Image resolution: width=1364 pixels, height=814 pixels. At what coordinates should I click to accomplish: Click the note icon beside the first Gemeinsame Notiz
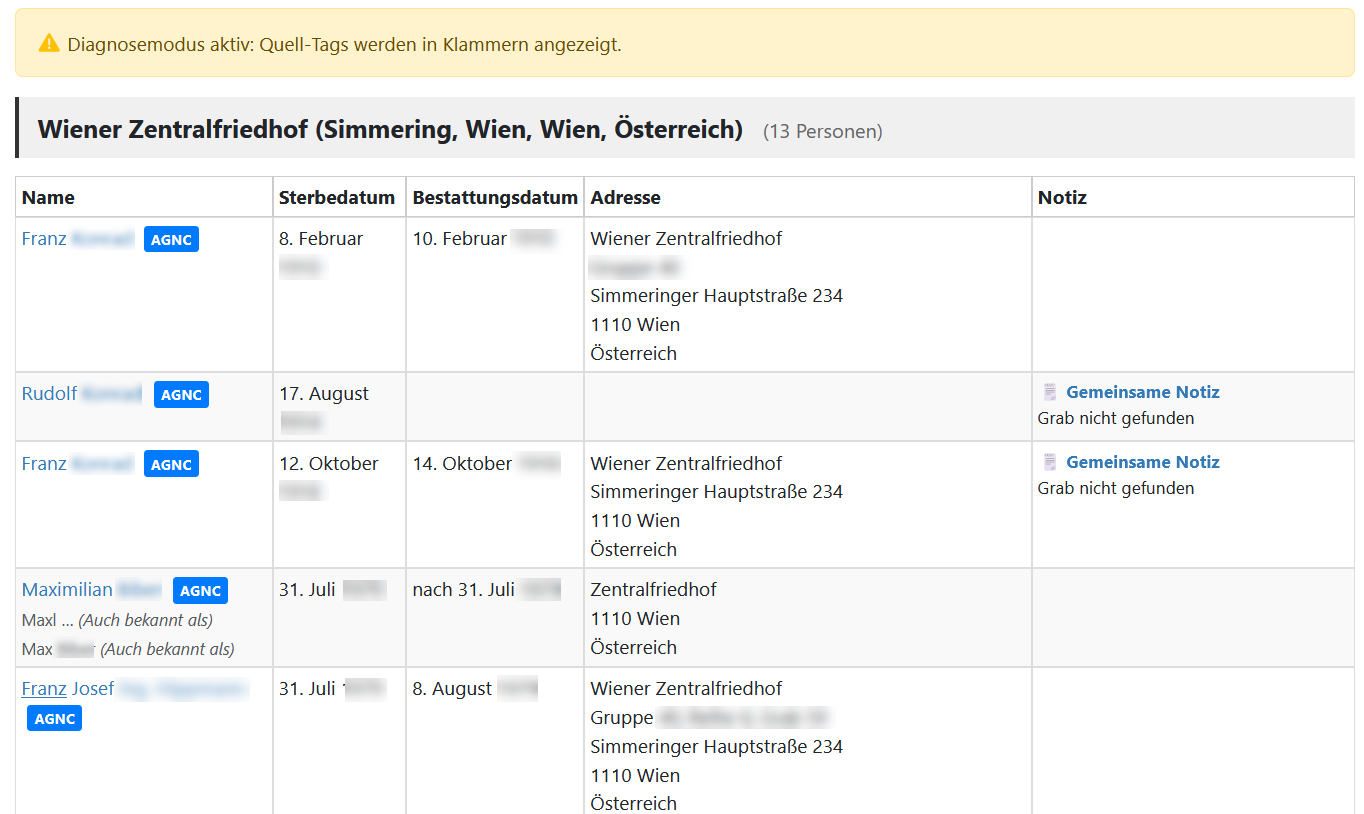[1049, 391]
